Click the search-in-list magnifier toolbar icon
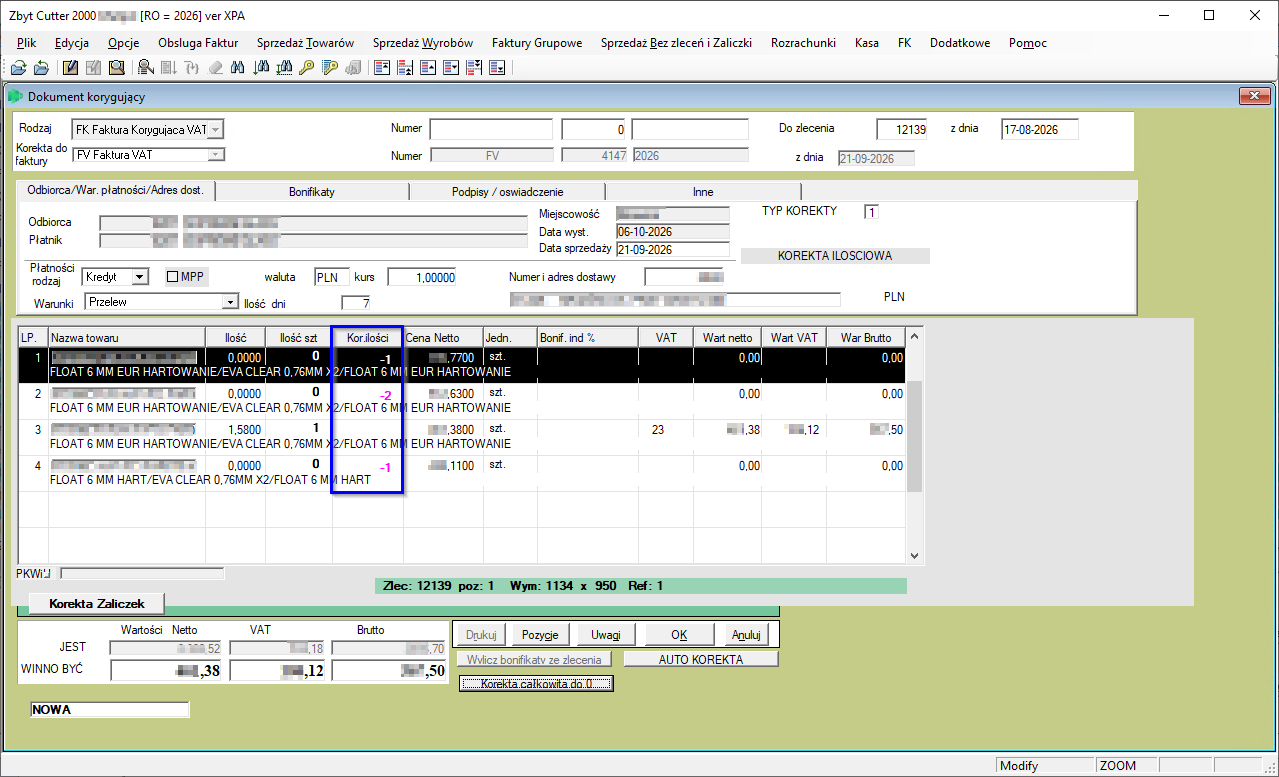The image size is (1279, 777). coord(146,68)
